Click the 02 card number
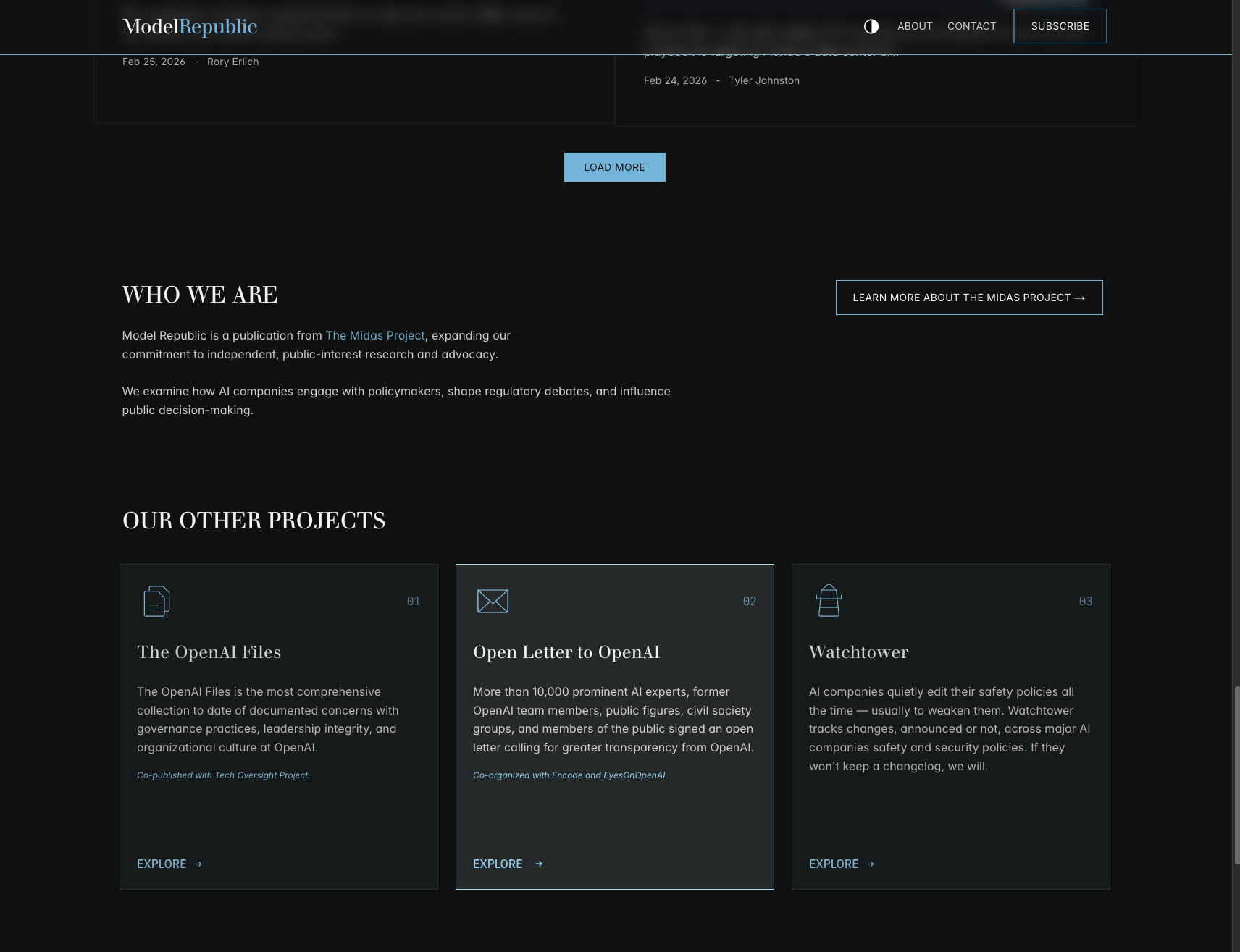The image size is (1240, 952). click(750, 601)
